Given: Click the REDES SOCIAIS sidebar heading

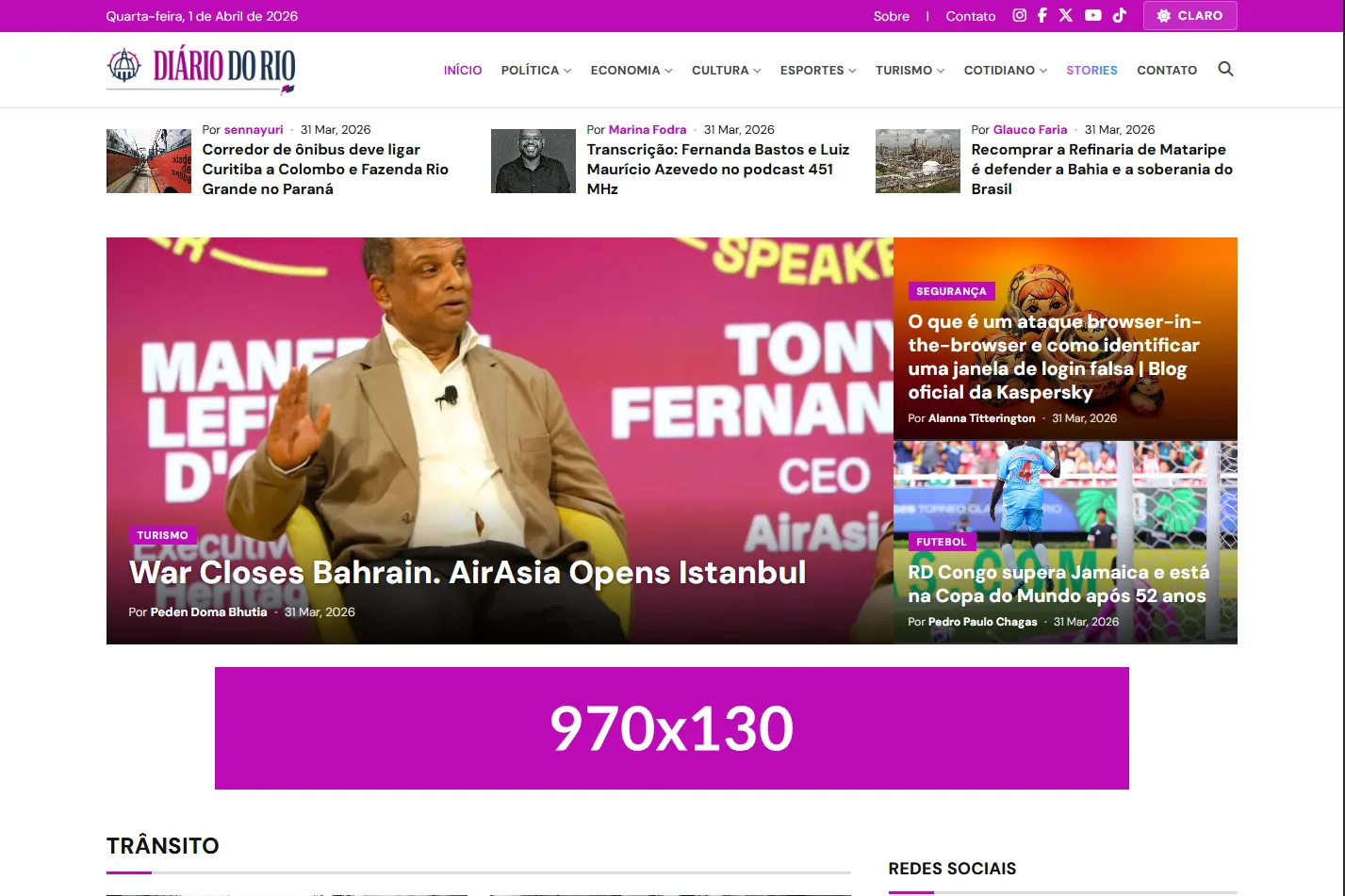Looking at the screenshot, I should tap(953, 869).
